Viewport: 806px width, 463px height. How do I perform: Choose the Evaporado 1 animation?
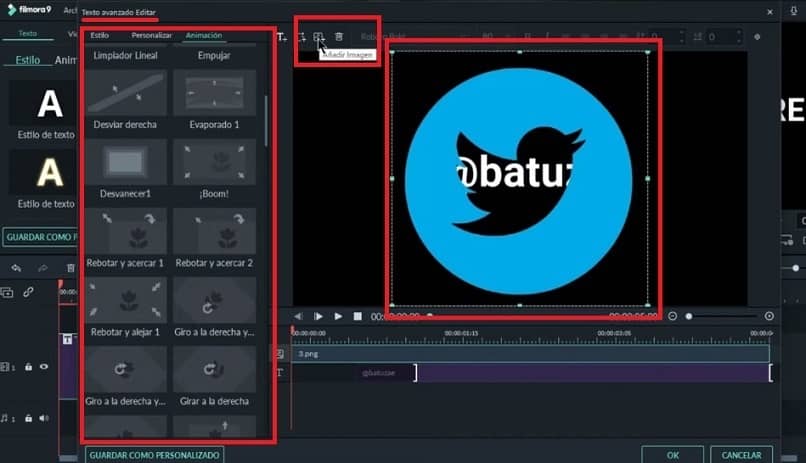(x=214, y=100)
